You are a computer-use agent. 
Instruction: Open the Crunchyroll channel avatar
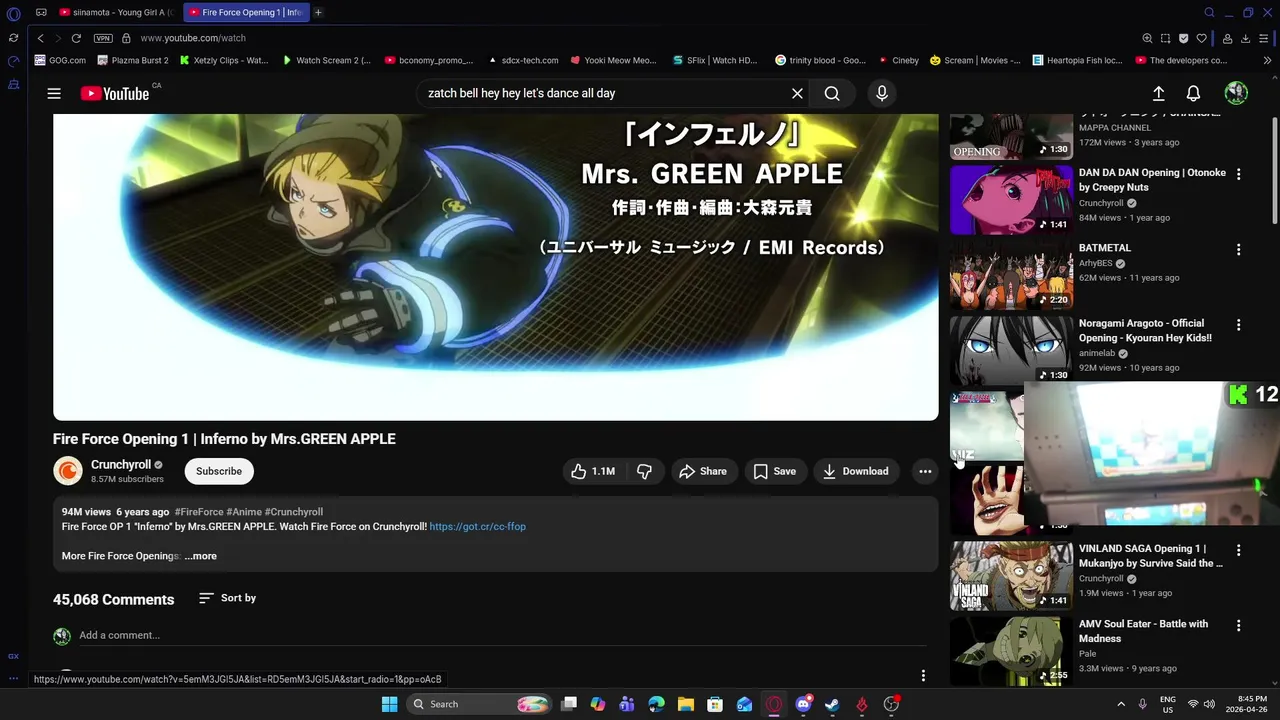tap(68, 471)
